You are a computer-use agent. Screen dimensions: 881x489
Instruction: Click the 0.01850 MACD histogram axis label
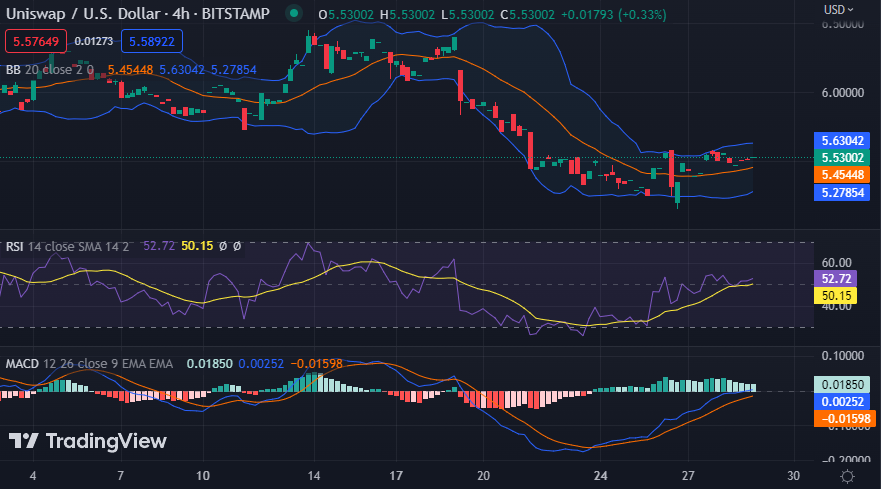click(842, 384)
